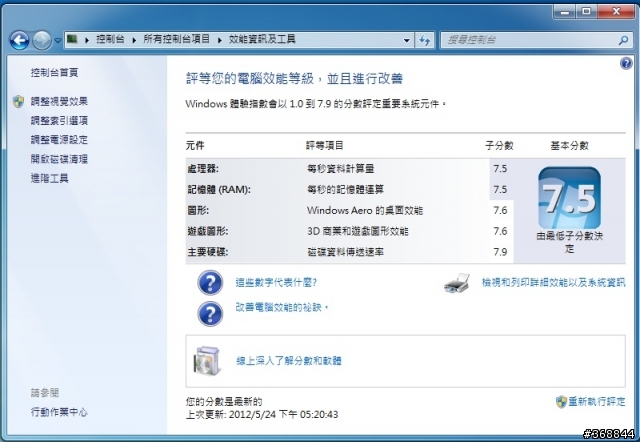Minimize the window
This screenshot has height=442, width=640.
[565, 12]
